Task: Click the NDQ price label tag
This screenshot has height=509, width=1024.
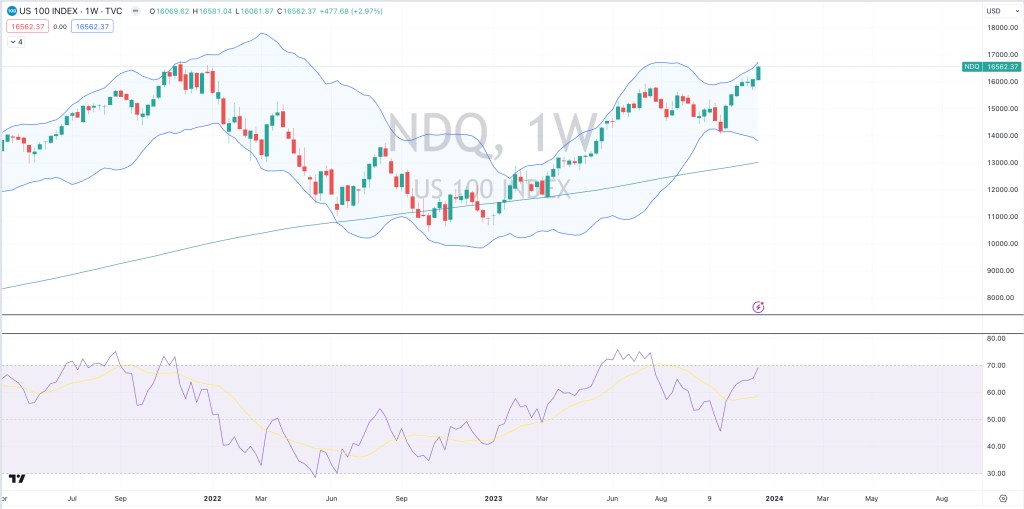Action: [971, 66]
